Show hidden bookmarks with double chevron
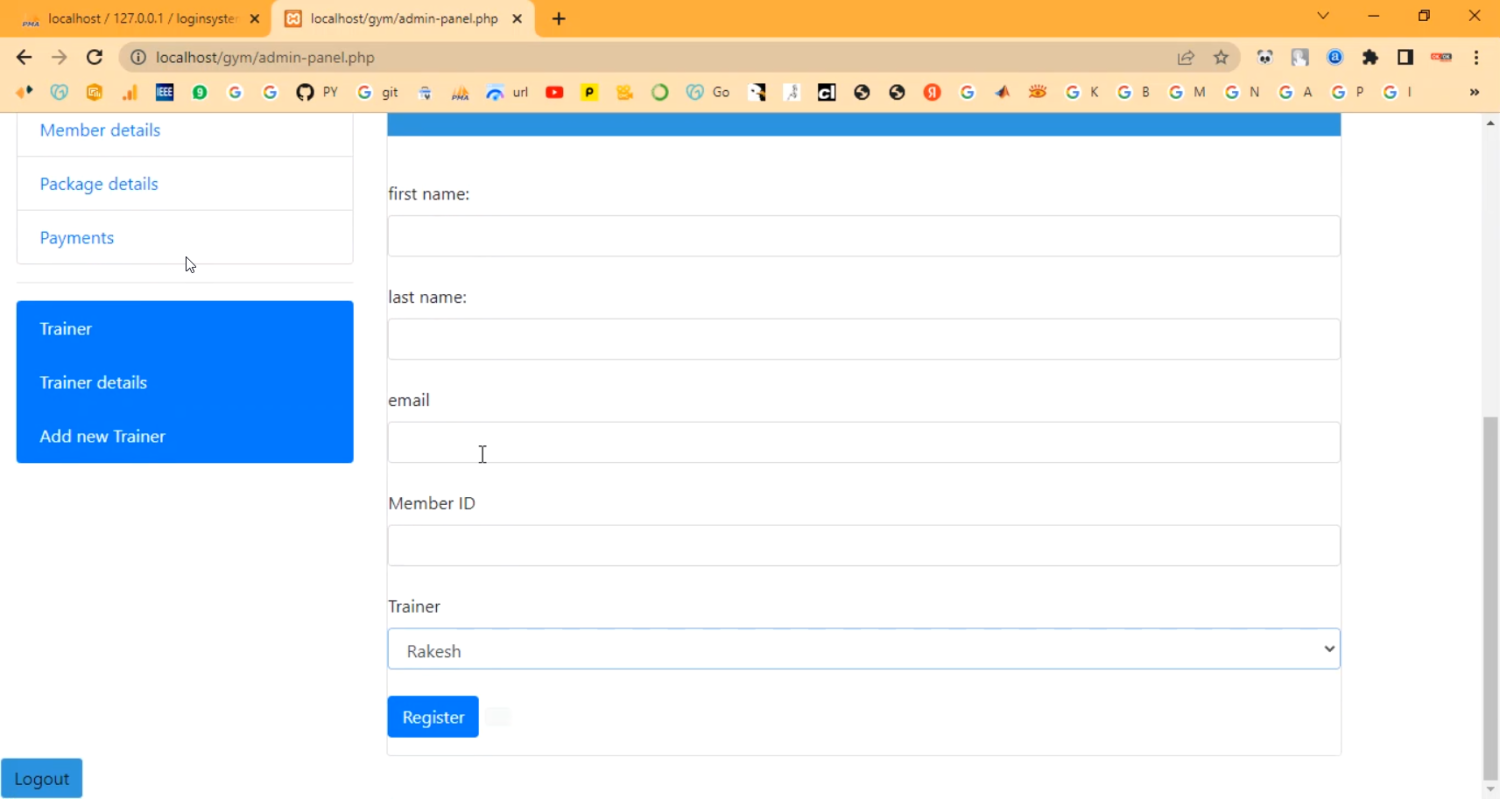This screenshot has width=1500, height=799. (1474, 92)
